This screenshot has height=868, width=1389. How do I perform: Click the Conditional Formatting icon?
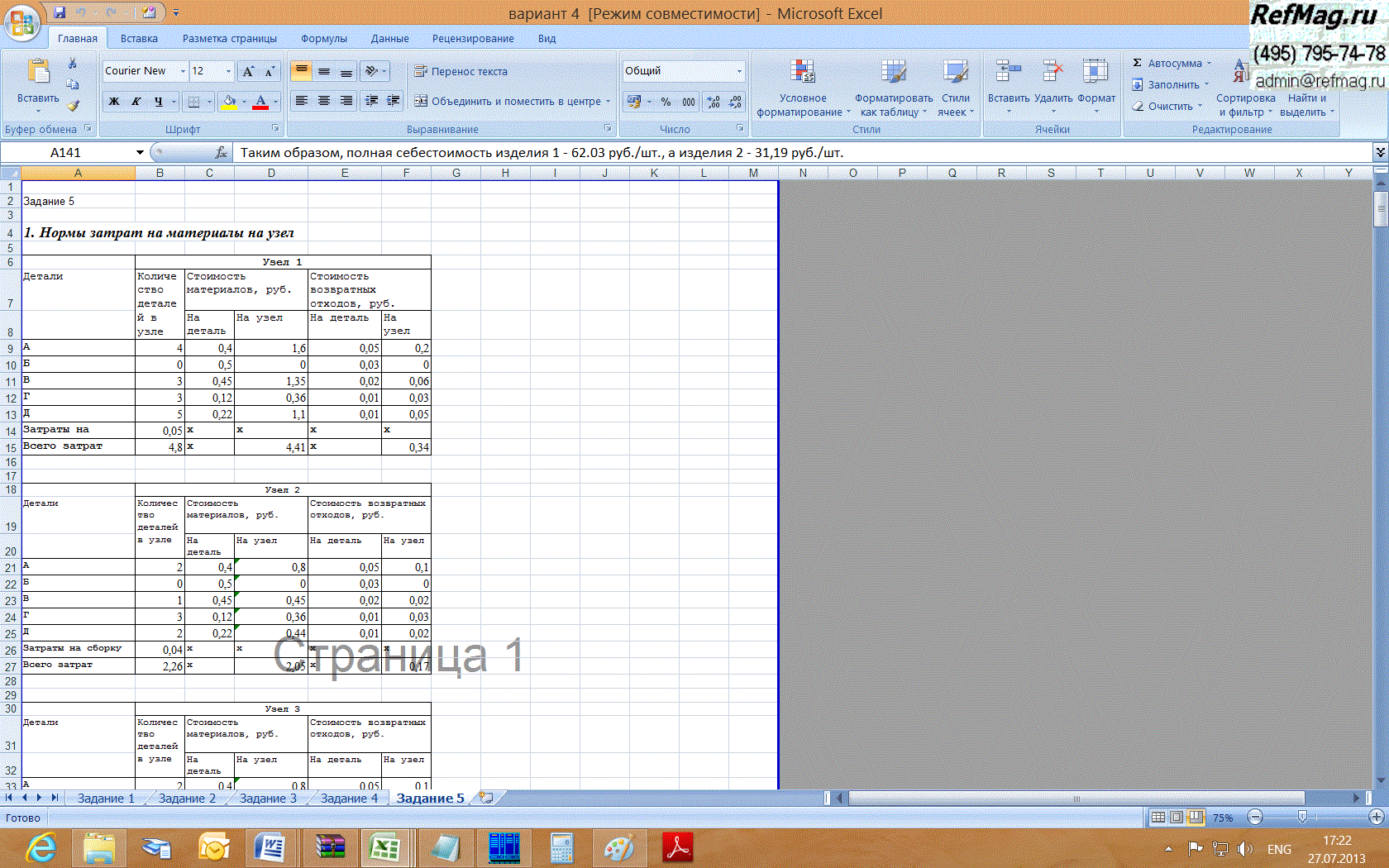tap(802, 88)
